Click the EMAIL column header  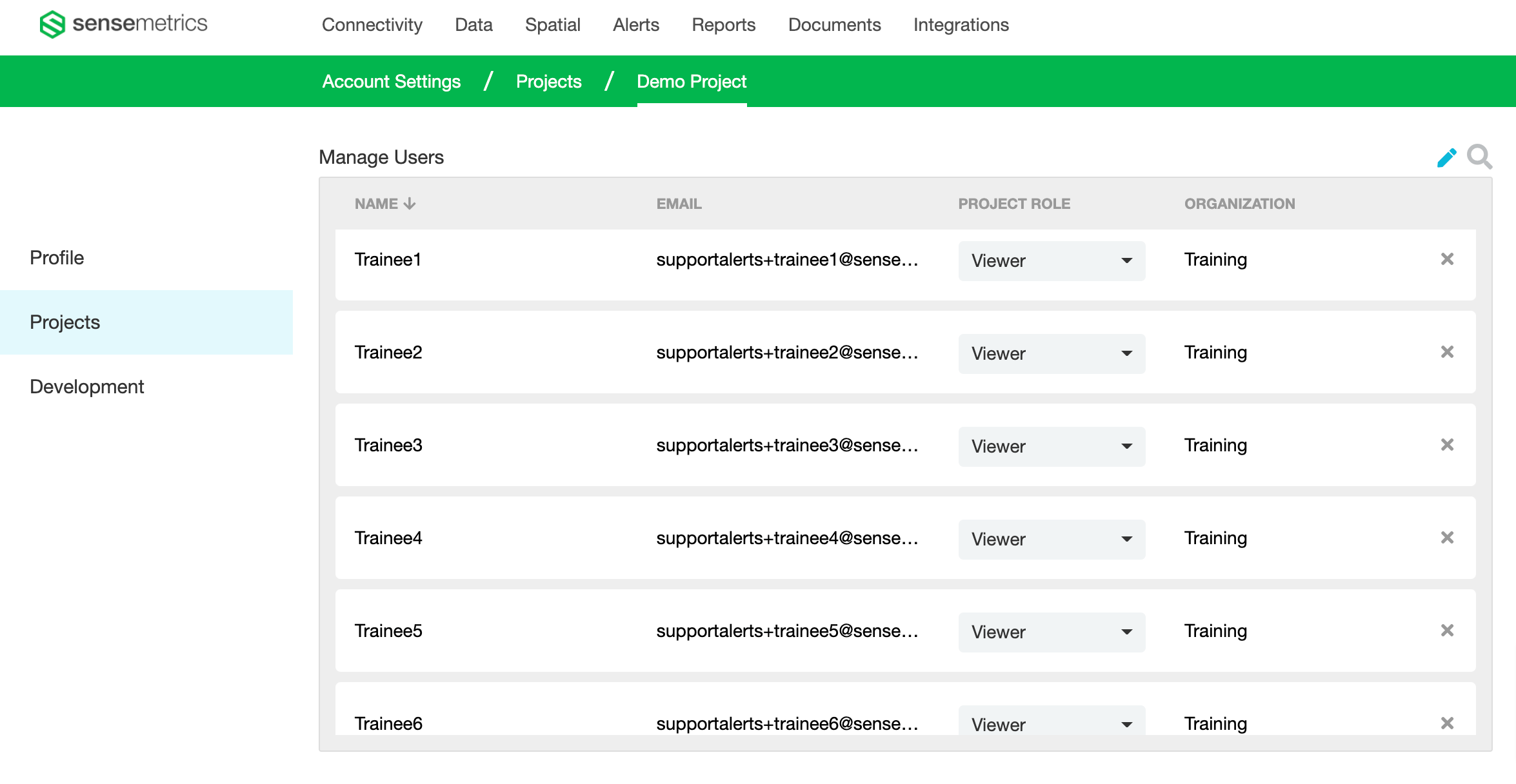(x=679, y=204)
